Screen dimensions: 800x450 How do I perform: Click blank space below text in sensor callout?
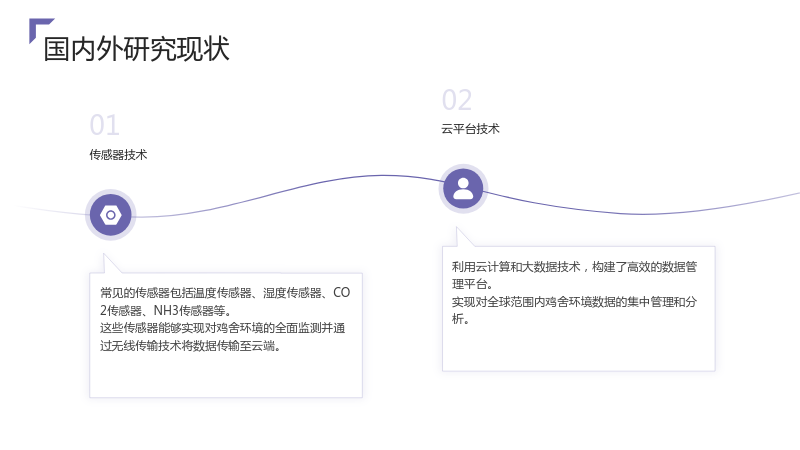226,375
